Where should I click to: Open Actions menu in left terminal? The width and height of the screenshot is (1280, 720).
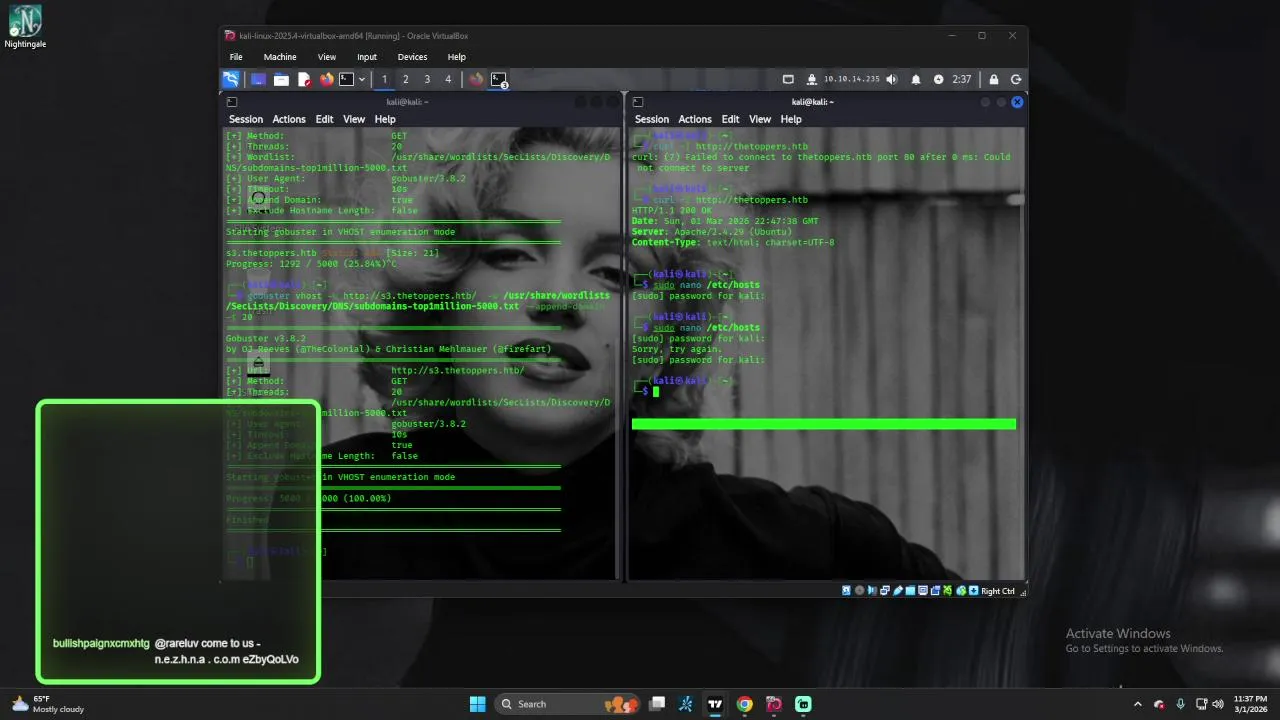[x=289, y=119]
